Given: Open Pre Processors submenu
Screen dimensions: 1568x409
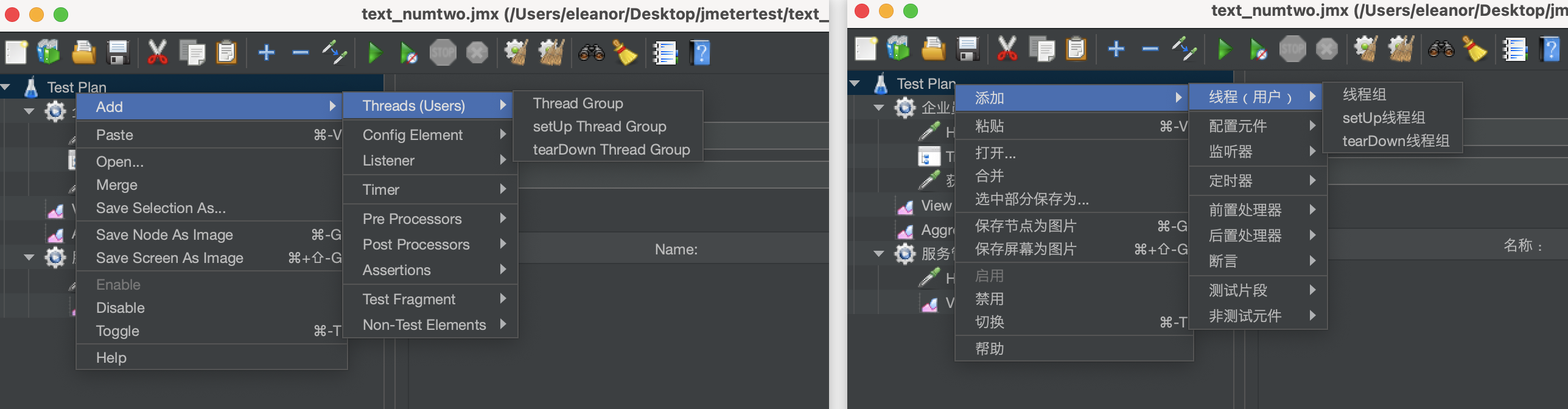Looking at the screenshot, I should (430, 218).
